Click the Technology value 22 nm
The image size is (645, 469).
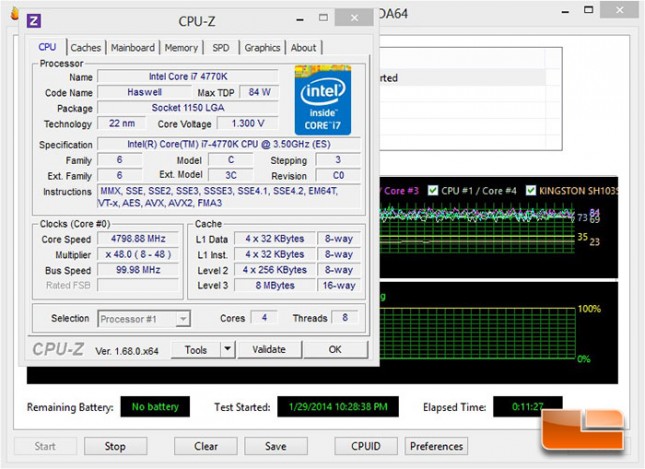pos(122,123)
